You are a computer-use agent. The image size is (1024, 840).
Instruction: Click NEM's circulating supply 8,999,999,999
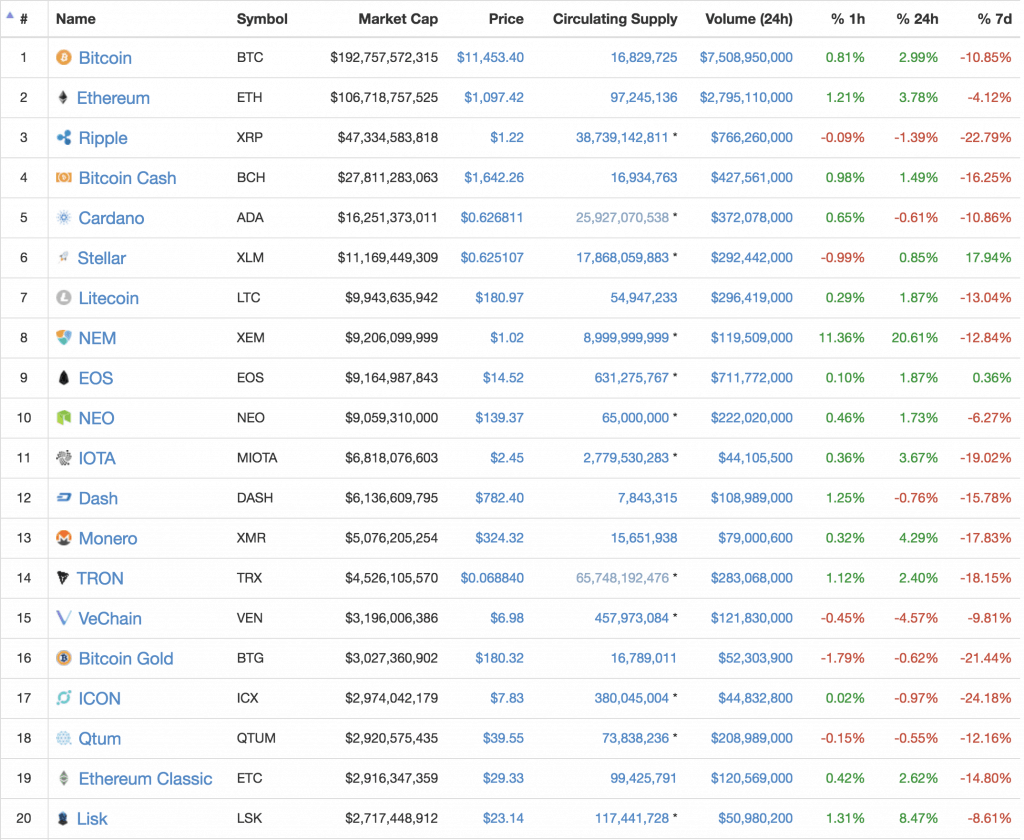click(x=626, y=338)
